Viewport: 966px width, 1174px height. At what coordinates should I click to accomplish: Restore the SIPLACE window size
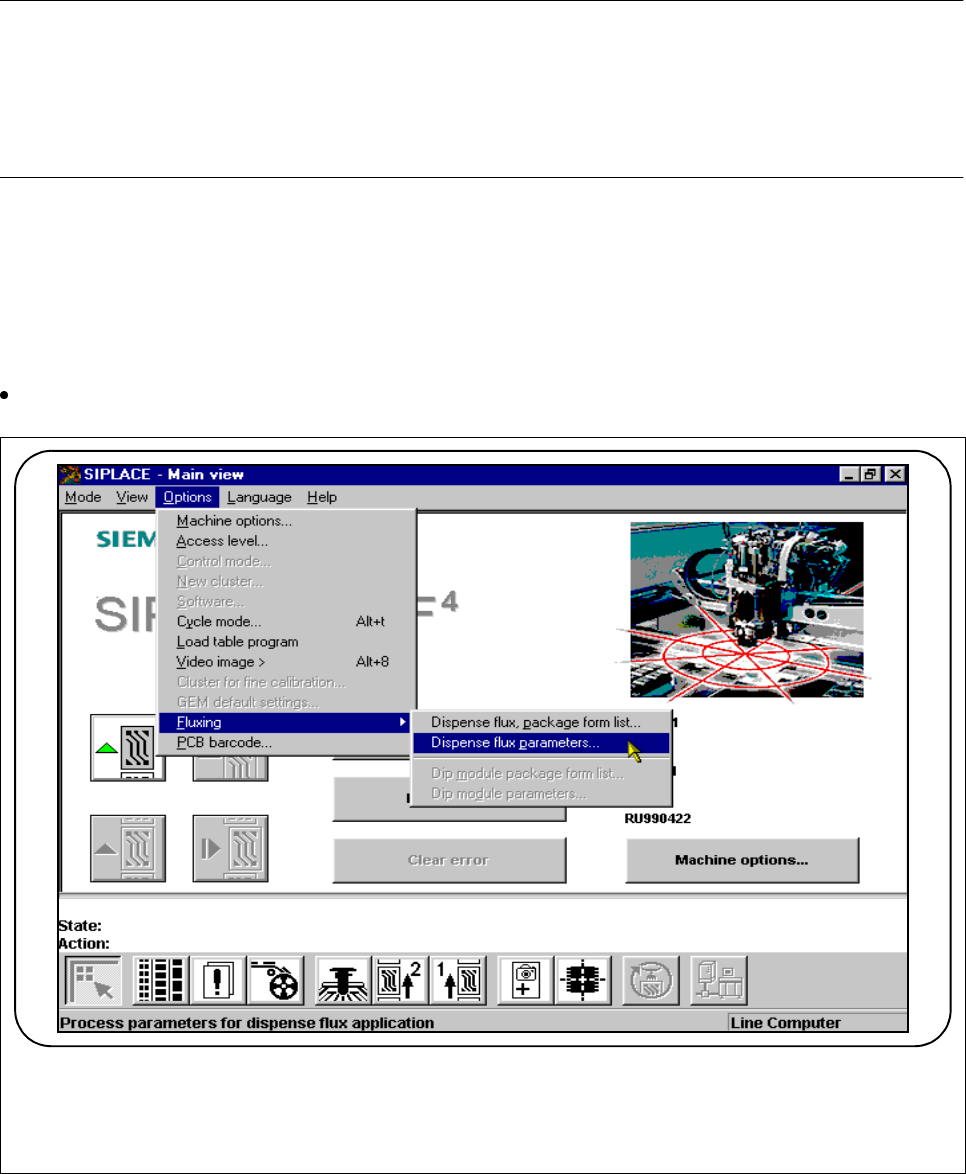(870, 475)
